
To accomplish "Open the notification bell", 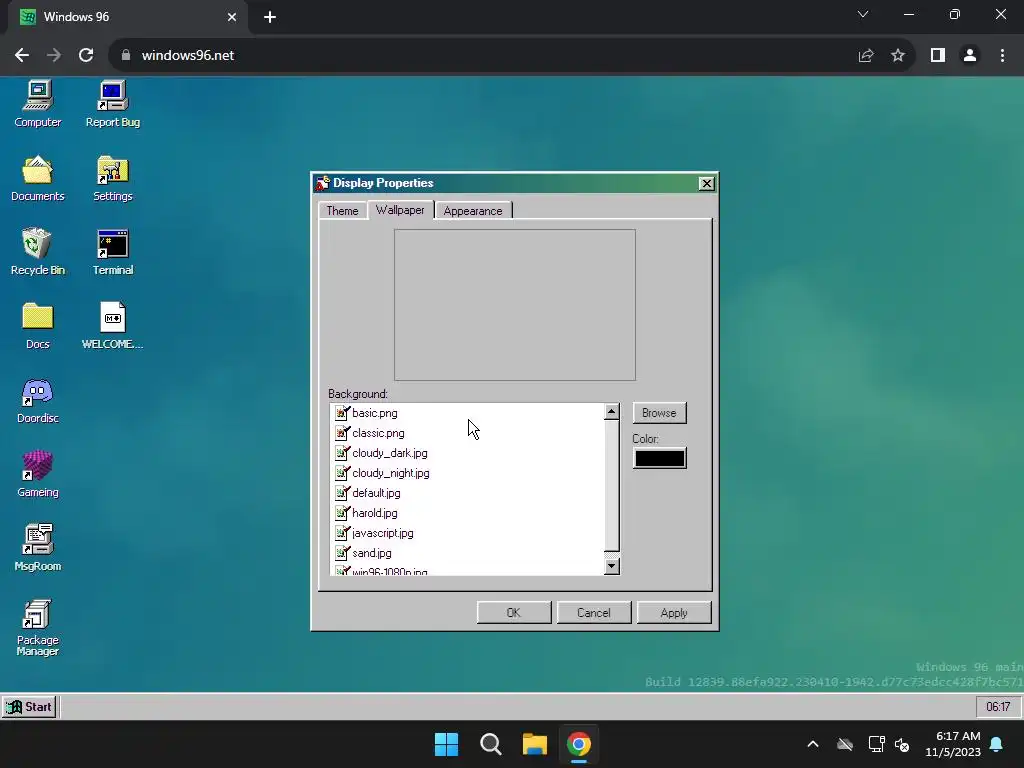I will point(997,744).
